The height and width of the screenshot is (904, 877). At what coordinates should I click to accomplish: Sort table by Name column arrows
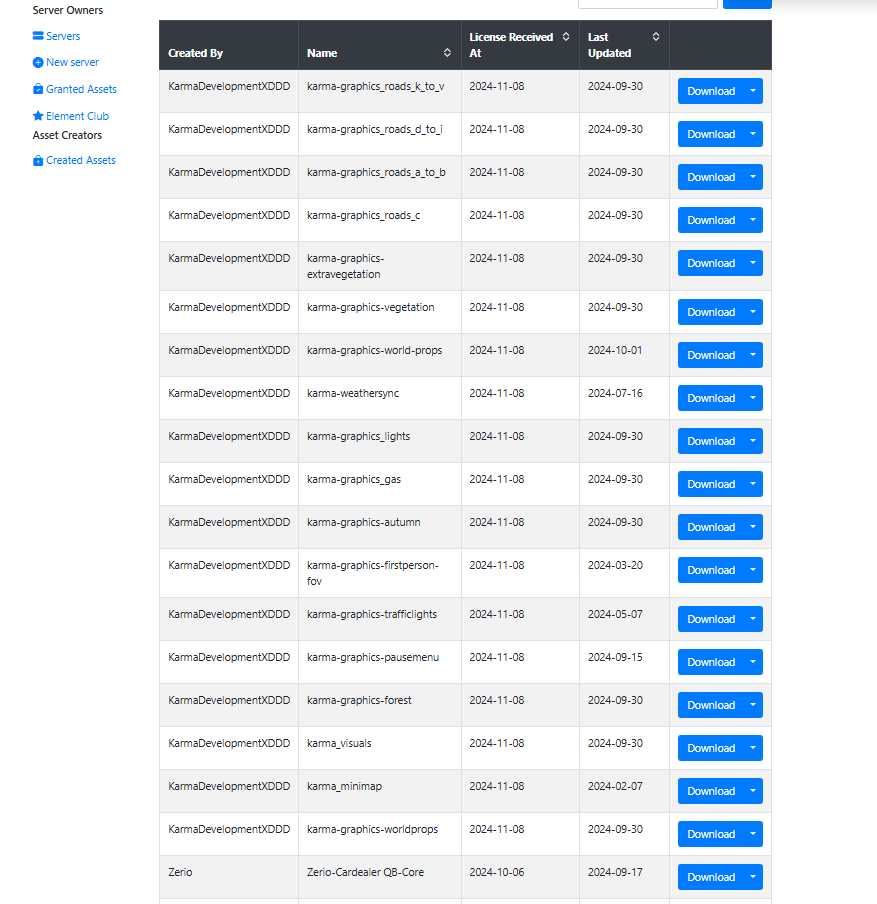click(447, 52)
